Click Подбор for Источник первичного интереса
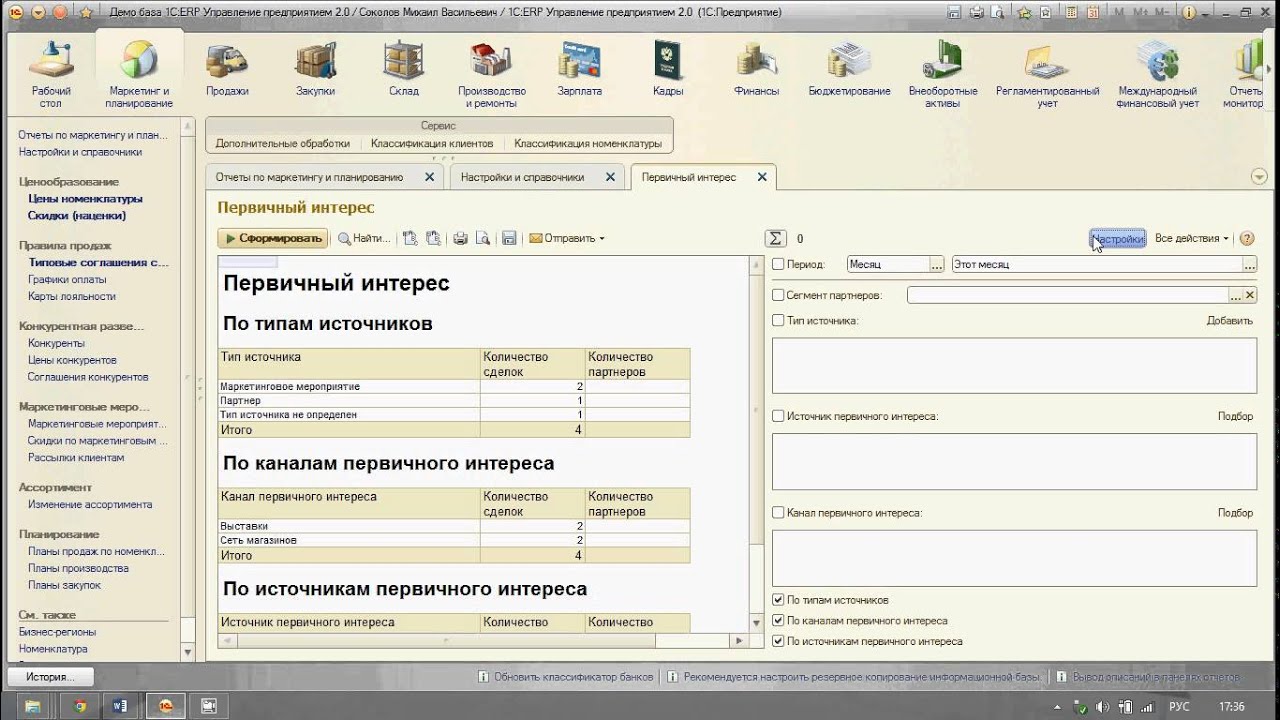 (x=1235, y=416)
